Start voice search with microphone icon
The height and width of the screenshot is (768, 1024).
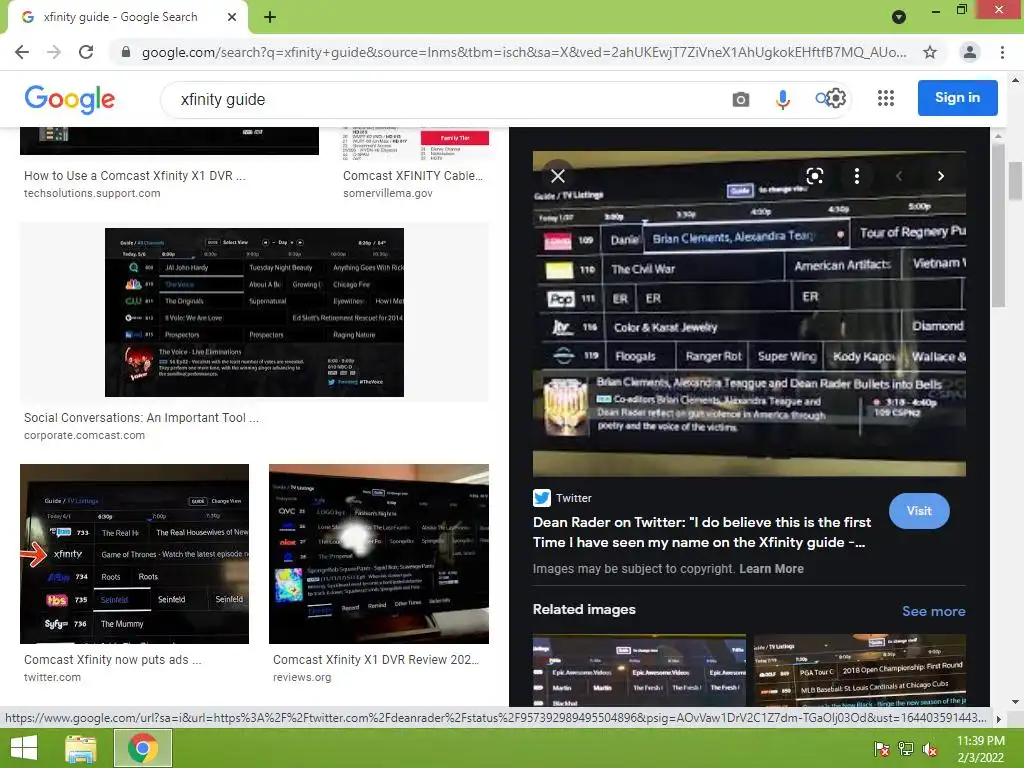pos(782,99)
